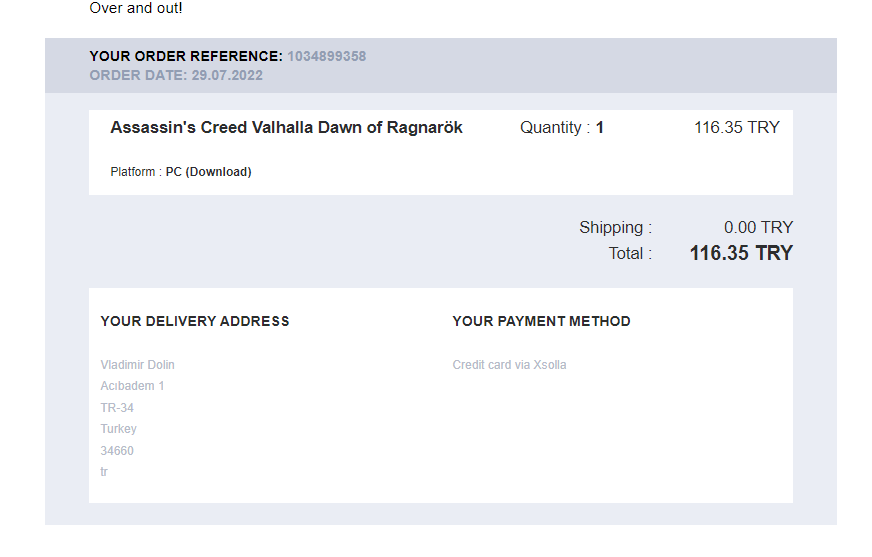Screen dimensions: 872x557
Task: Click the order reference number 1034899358
Action: [326, 57]
